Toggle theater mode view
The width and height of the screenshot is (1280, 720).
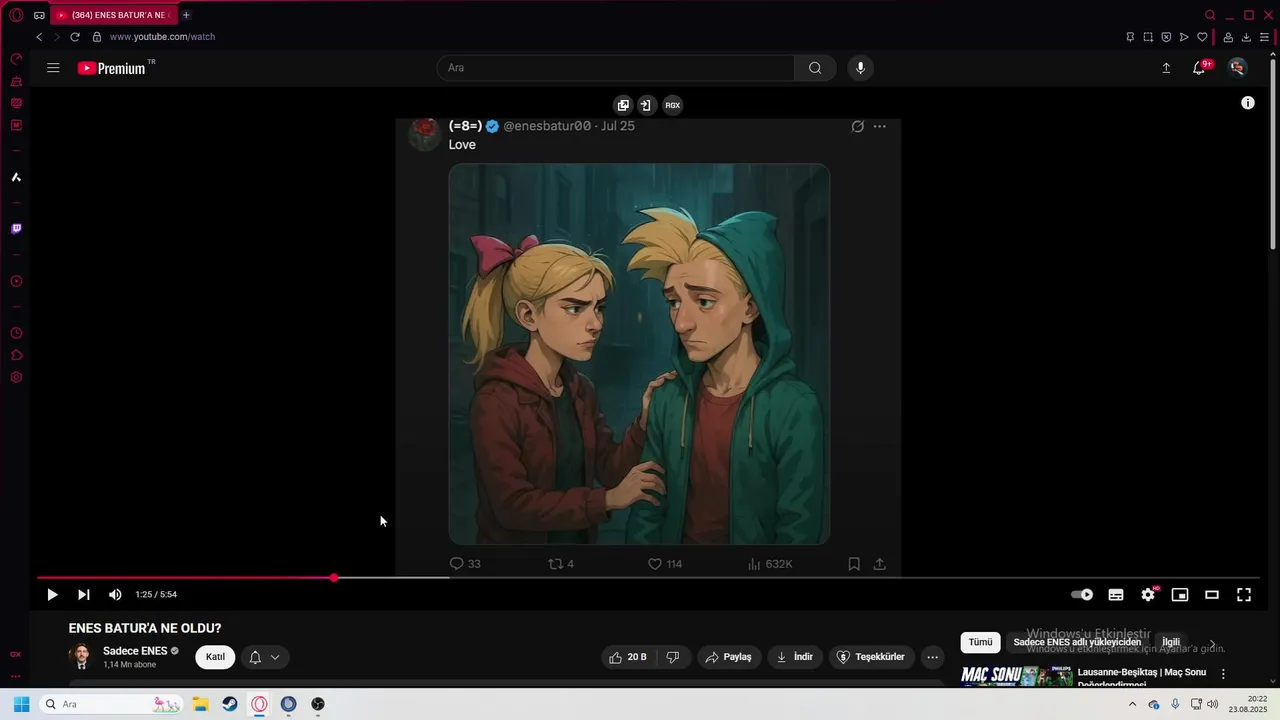(x=1212, y=595)
